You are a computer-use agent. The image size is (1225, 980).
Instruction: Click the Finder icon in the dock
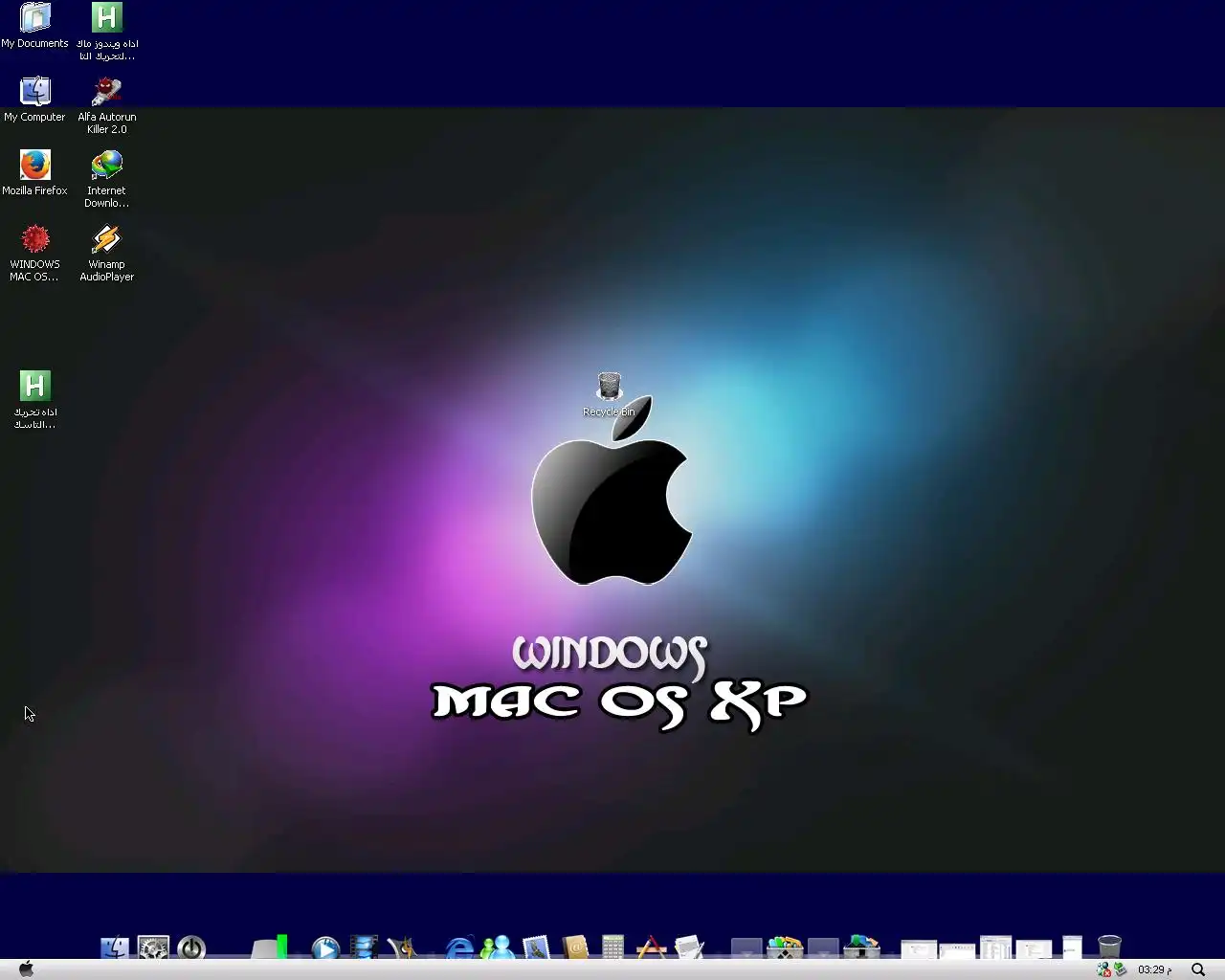click(x=115, y=947)
